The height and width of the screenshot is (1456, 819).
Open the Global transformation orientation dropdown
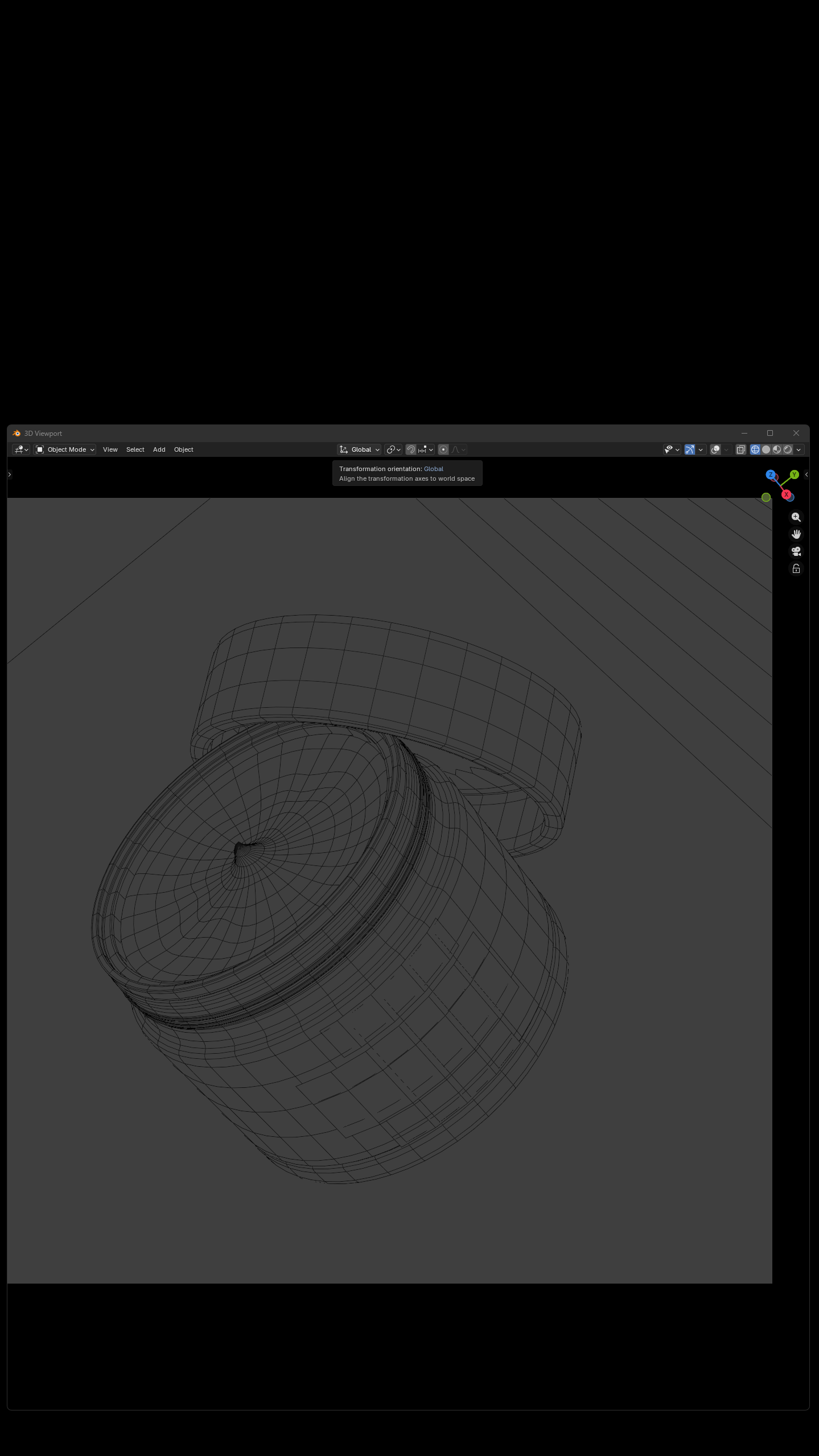point(359,449)
